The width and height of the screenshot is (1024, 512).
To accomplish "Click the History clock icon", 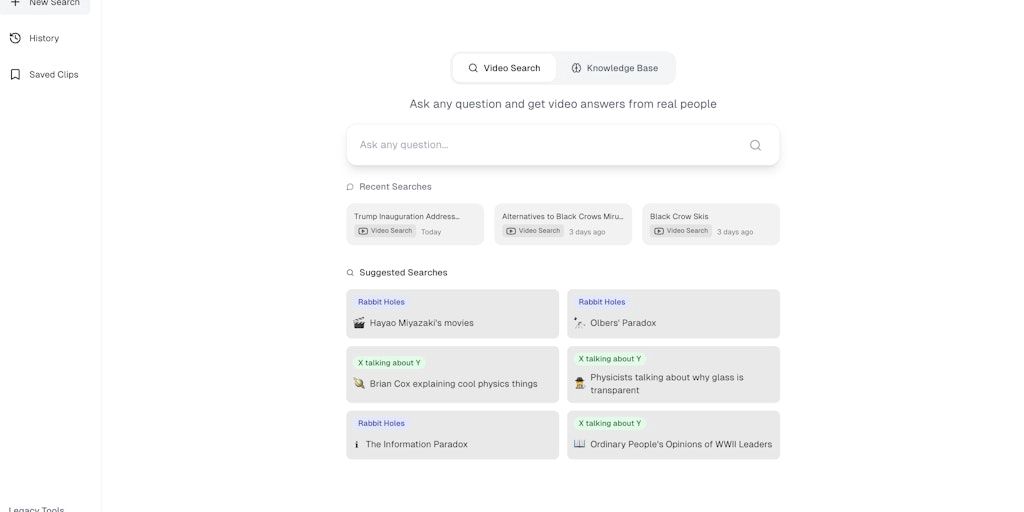I will 15,38.
